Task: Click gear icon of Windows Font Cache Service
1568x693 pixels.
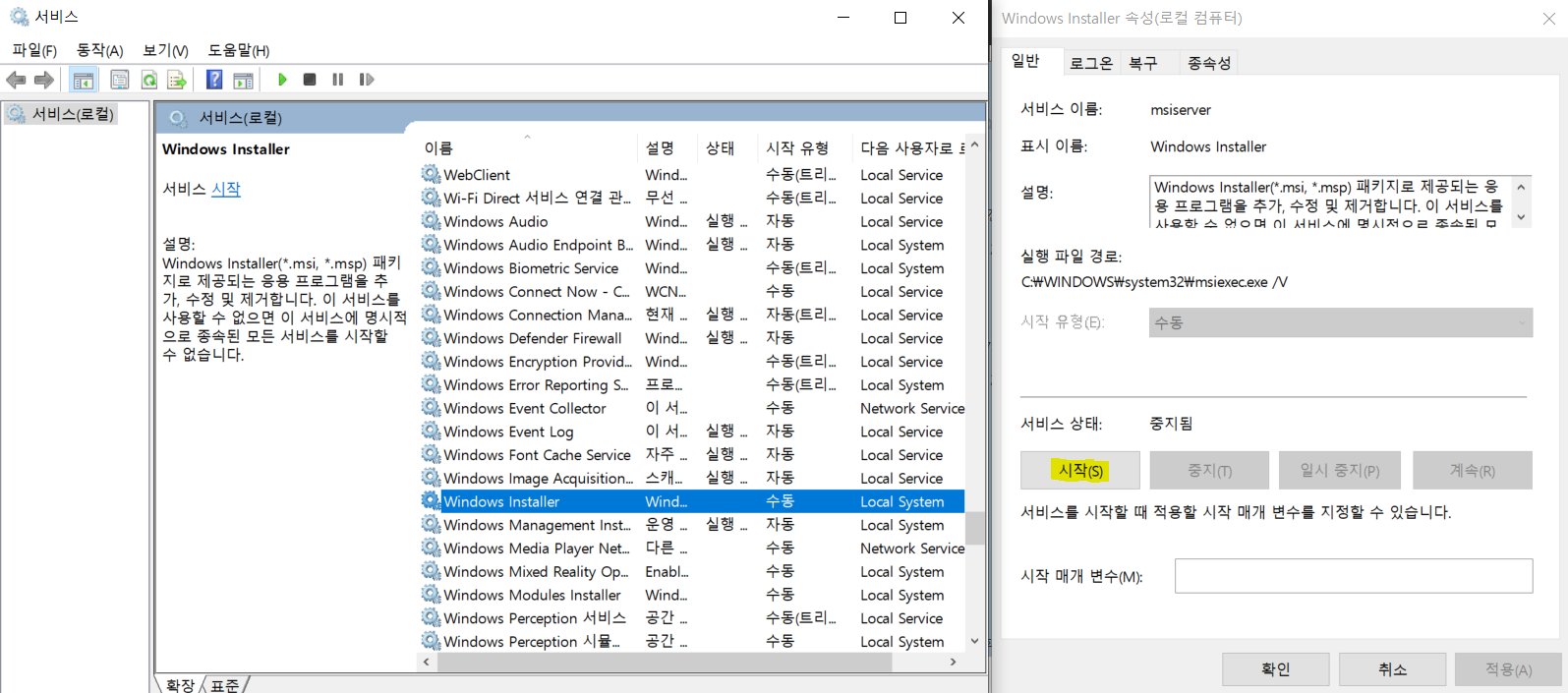Action: [431, 454]
